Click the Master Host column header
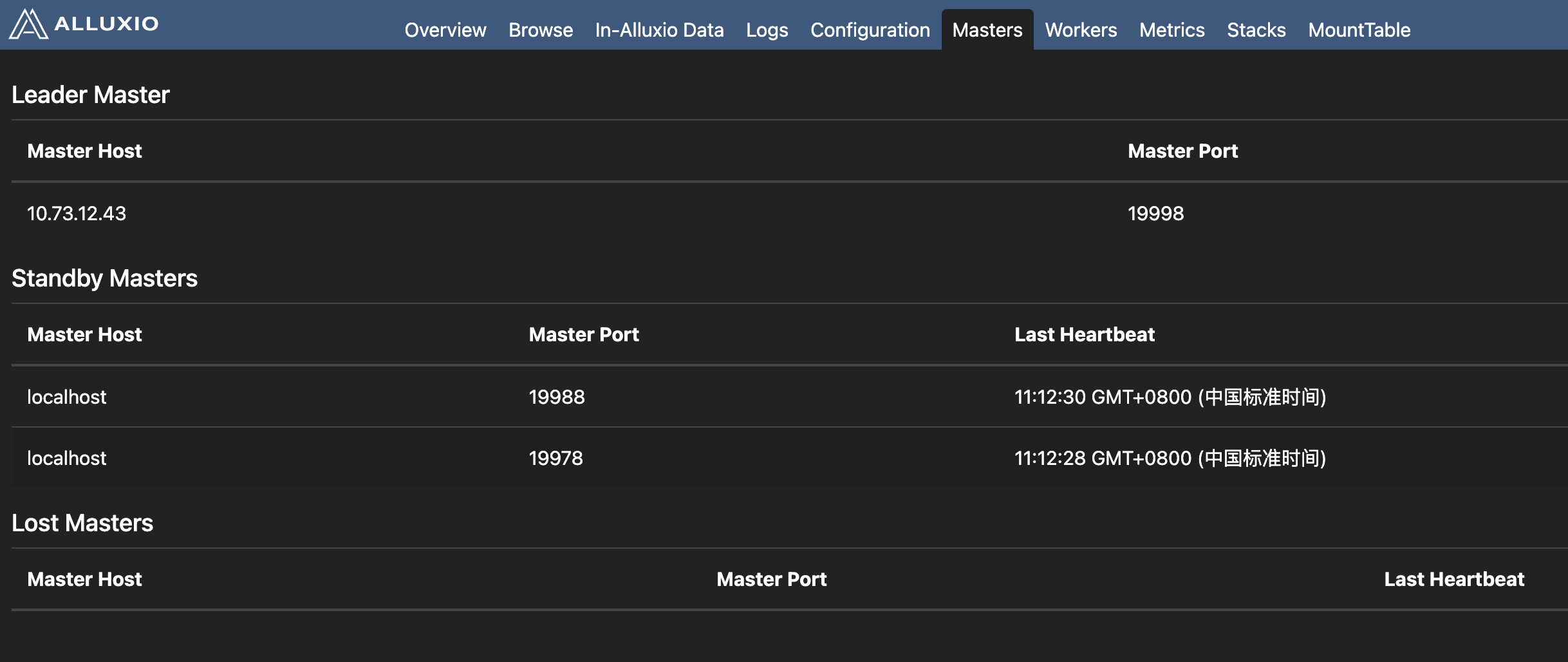The image size is (1568, 662). pyautogui.click(x=84, y=334)
